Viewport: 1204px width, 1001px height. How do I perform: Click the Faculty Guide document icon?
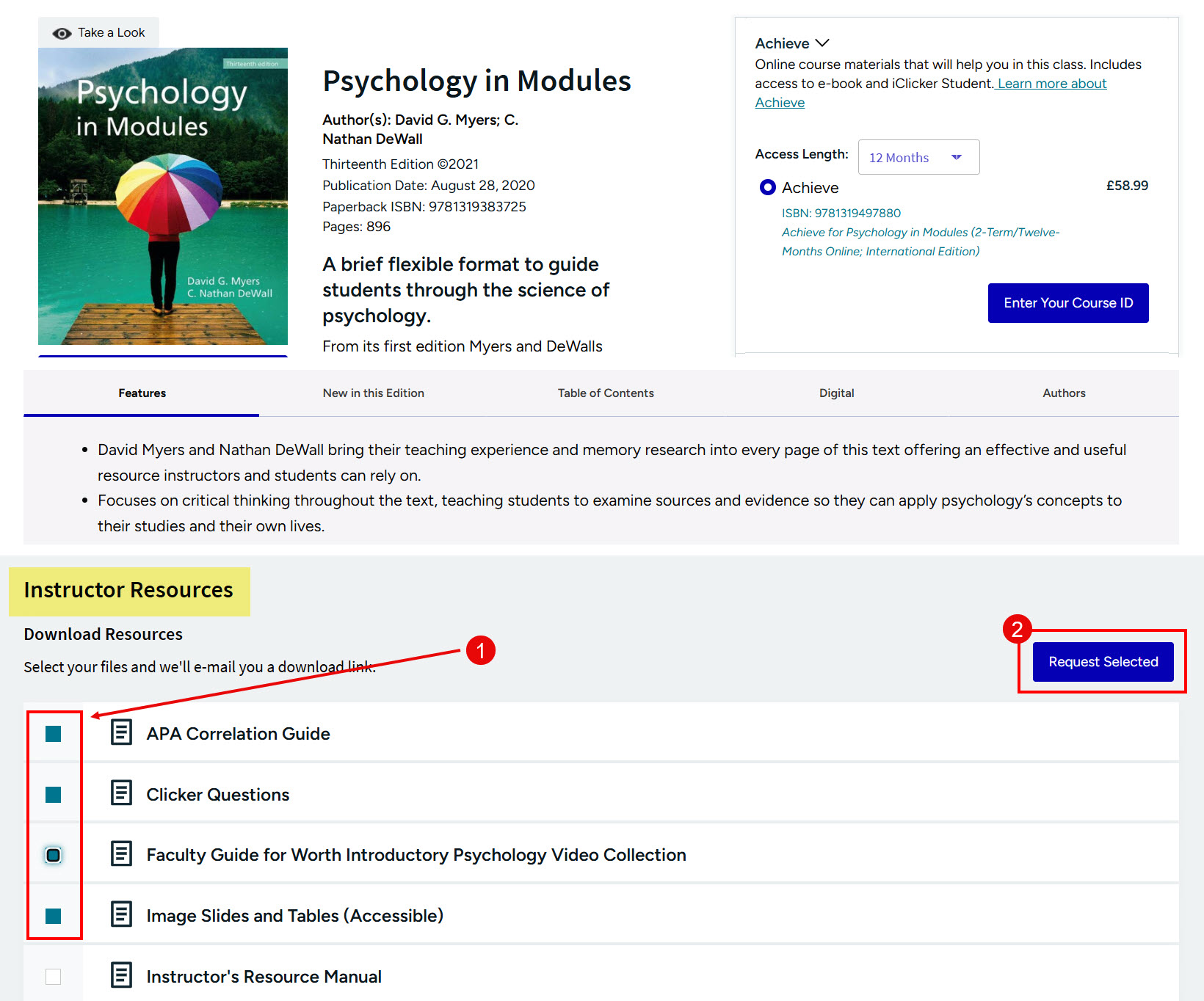pyautogui.click(x=121, y=853)
